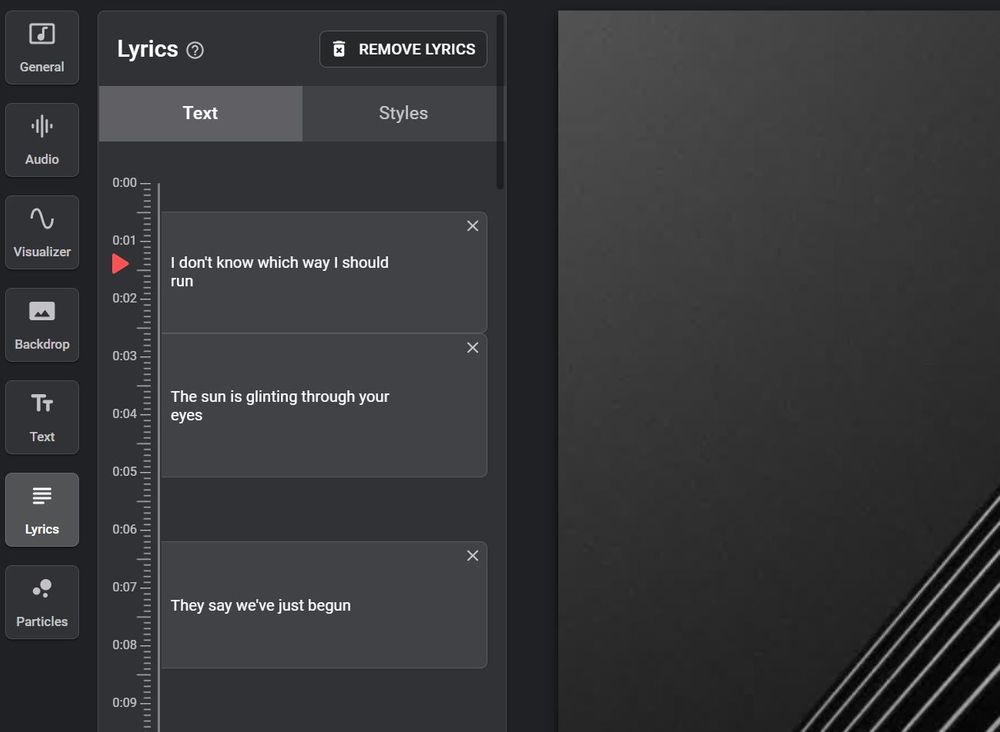The height and width of the screenshot is (732, 1000).
Task: Open the General settings panel
Action: point(42,48)
